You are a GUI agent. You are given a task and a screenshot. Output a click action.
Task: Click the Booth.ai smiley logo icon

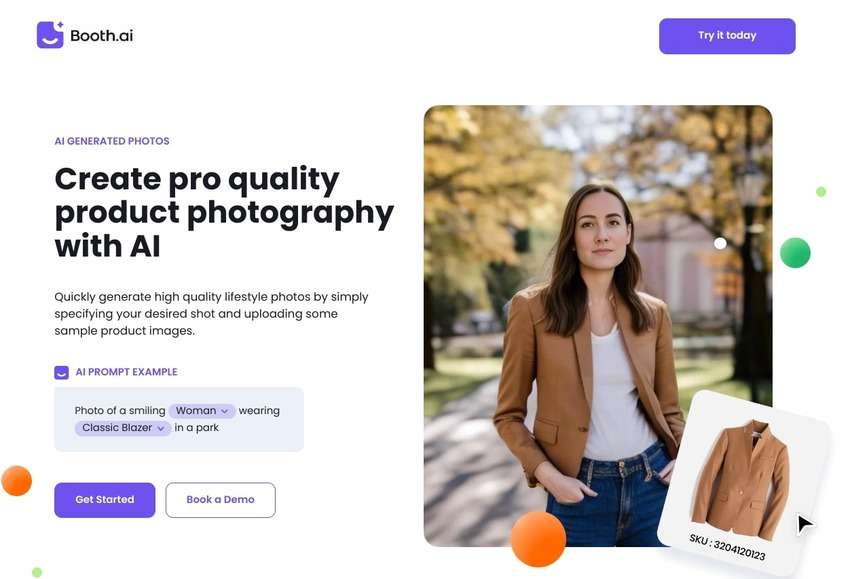[x=50, y=35]
